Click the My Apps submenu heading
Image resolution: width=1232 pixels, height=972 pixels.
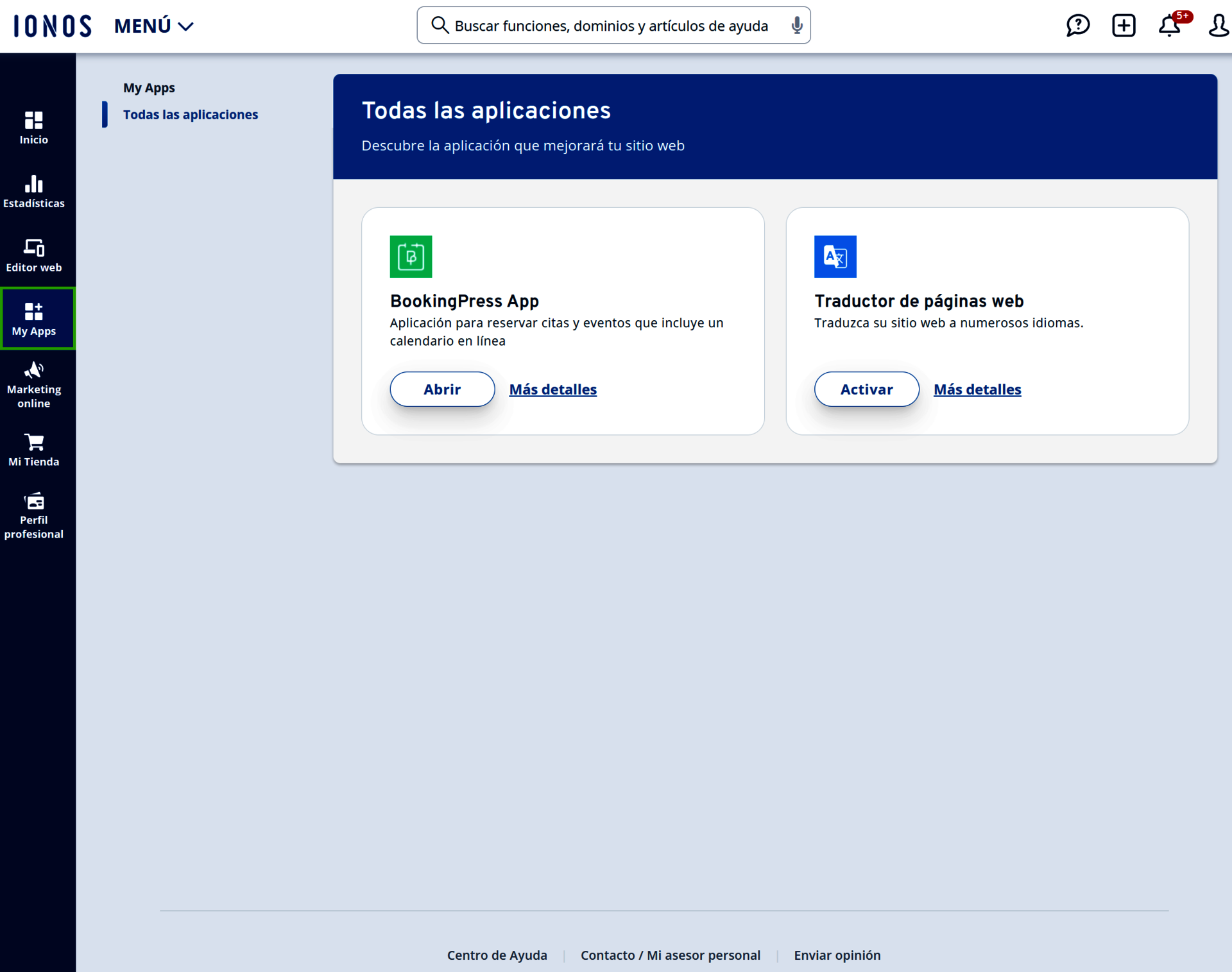click(x=149, y=87)
